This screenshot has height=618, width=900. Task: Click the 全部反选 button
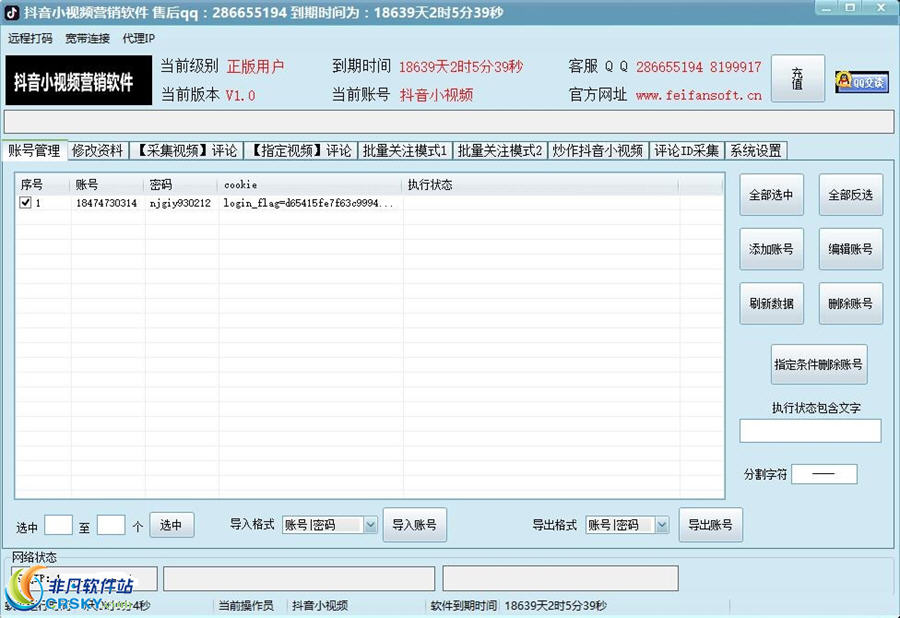850,195
